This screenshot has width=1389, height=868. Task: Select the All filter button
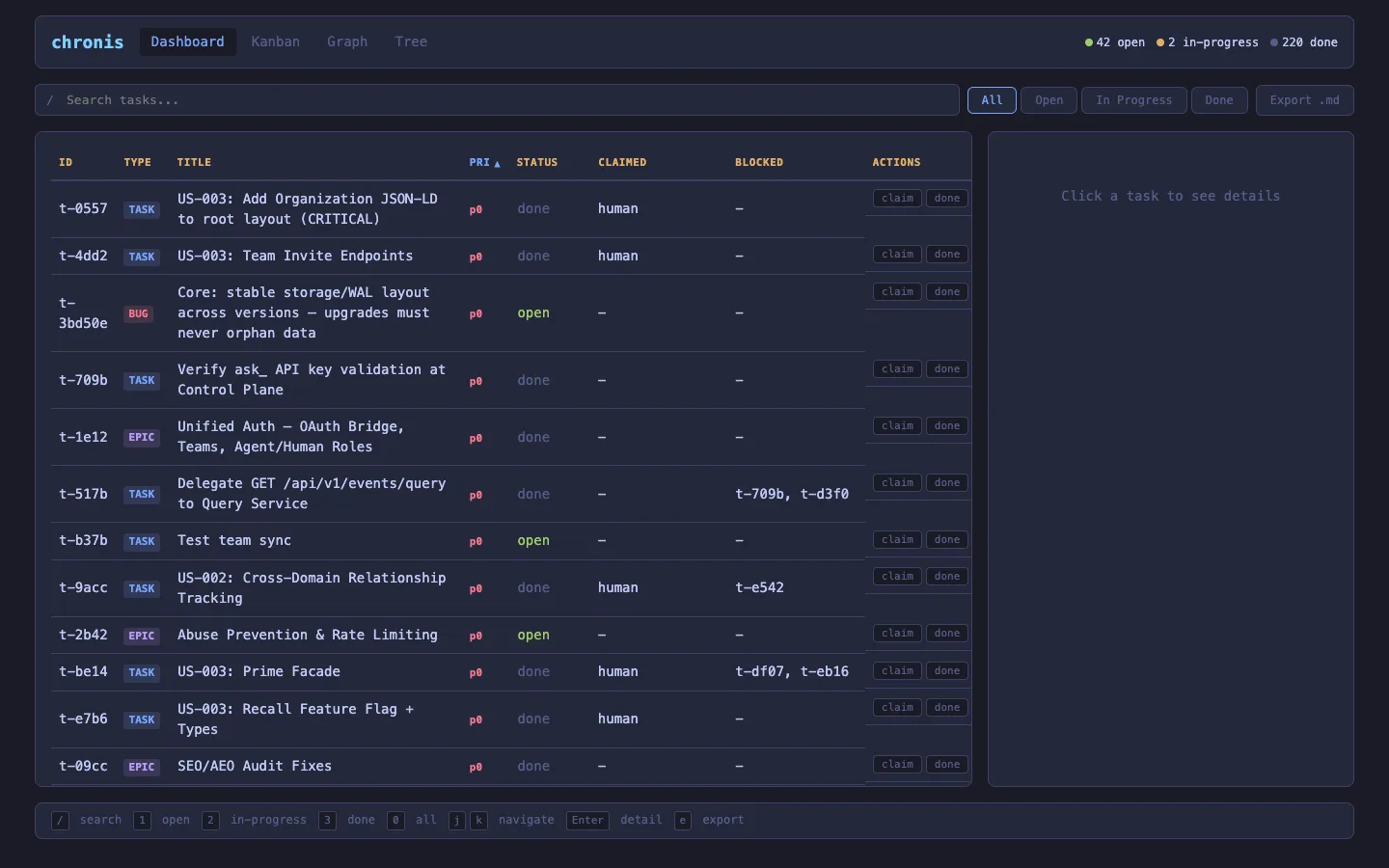(992, 100)
